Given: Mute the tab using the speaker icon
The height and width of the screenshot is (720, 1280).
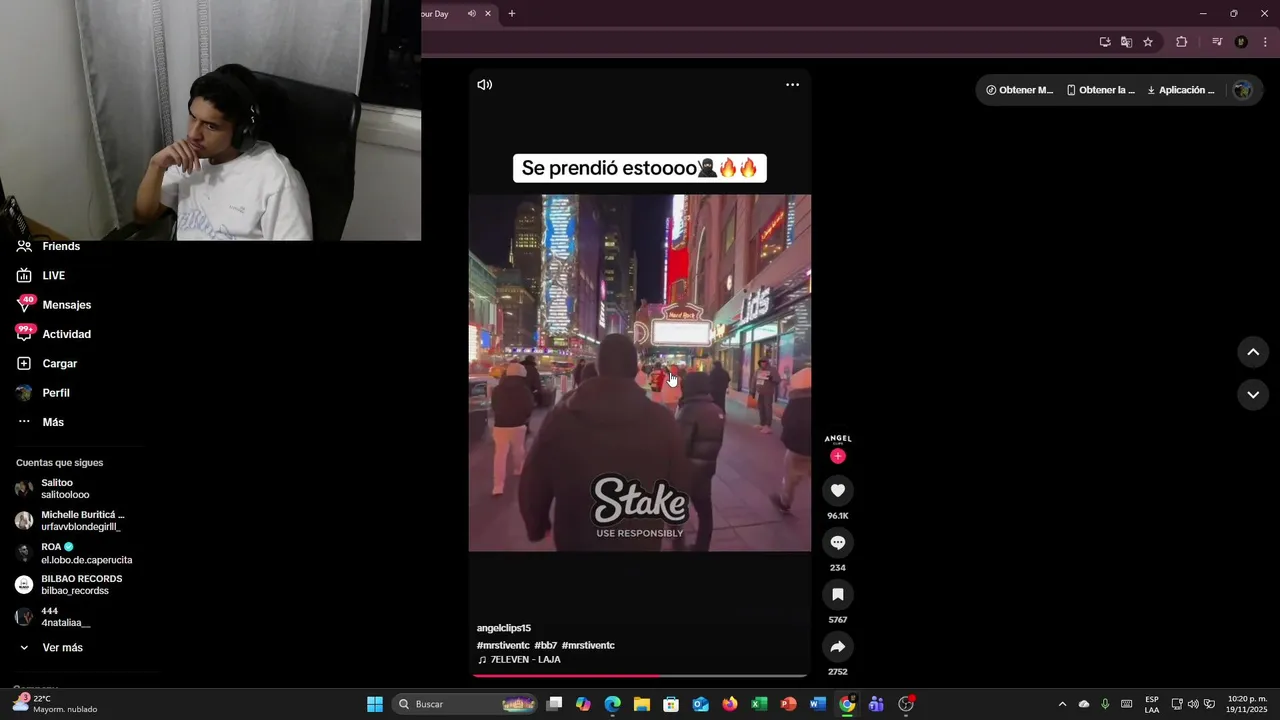Looking at the screenshot, I should pos(471,14).
